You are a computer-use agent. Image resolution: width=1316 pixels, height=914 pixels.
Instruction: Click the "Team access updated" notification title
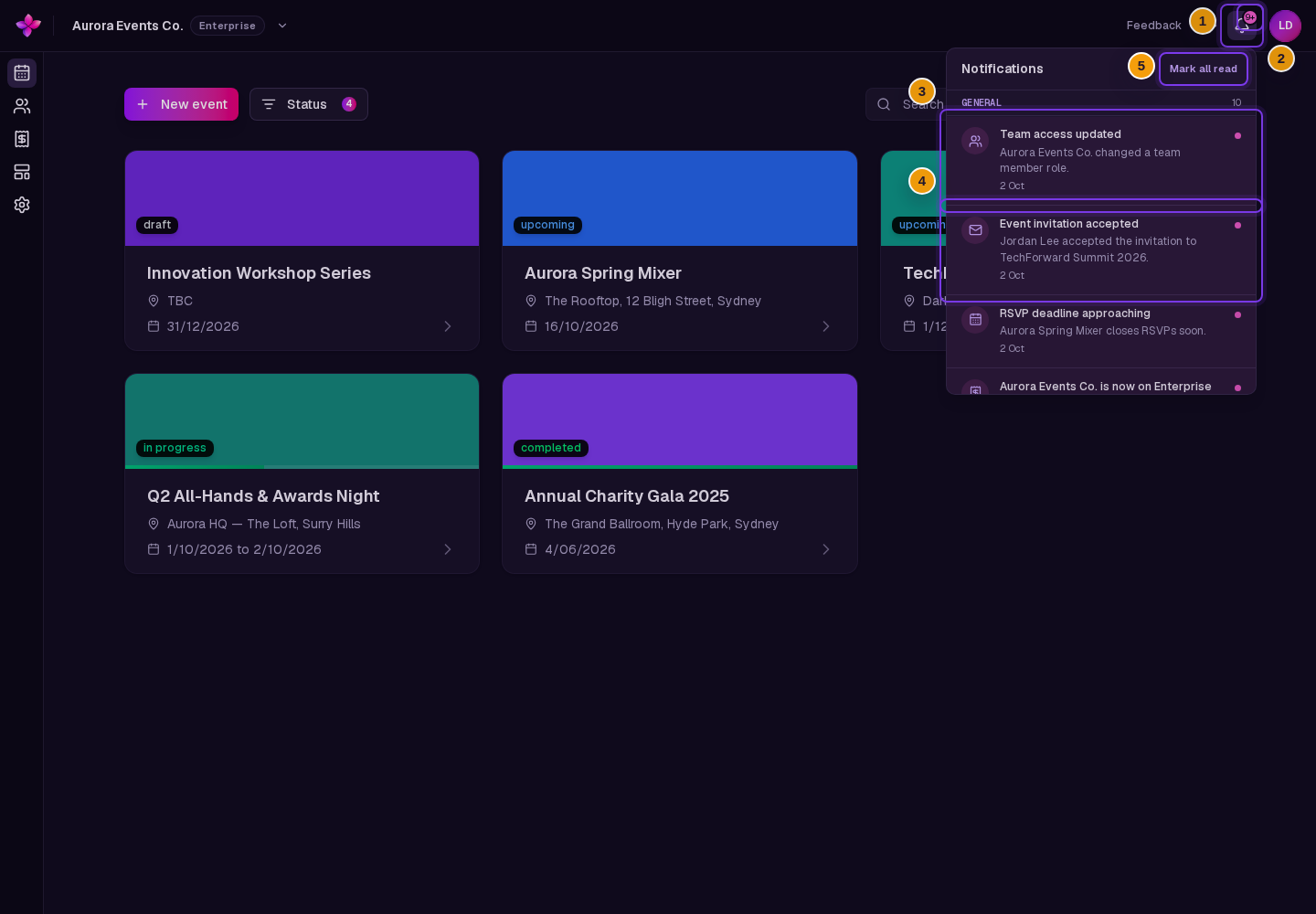click(x=1060, y=134)
